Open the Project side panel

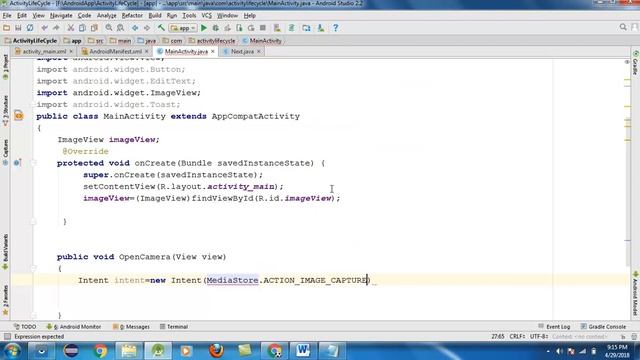pyautogui.click(x=5, y=67)
